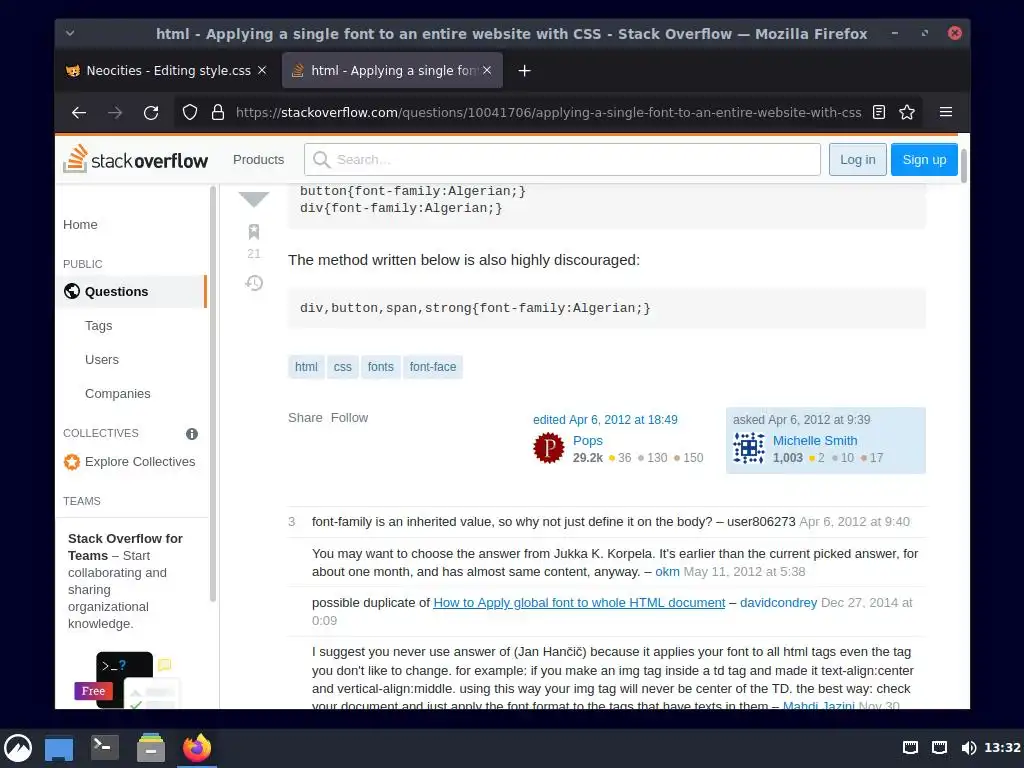
Task: Click the browser back arrow
Action: click(79, 112)
